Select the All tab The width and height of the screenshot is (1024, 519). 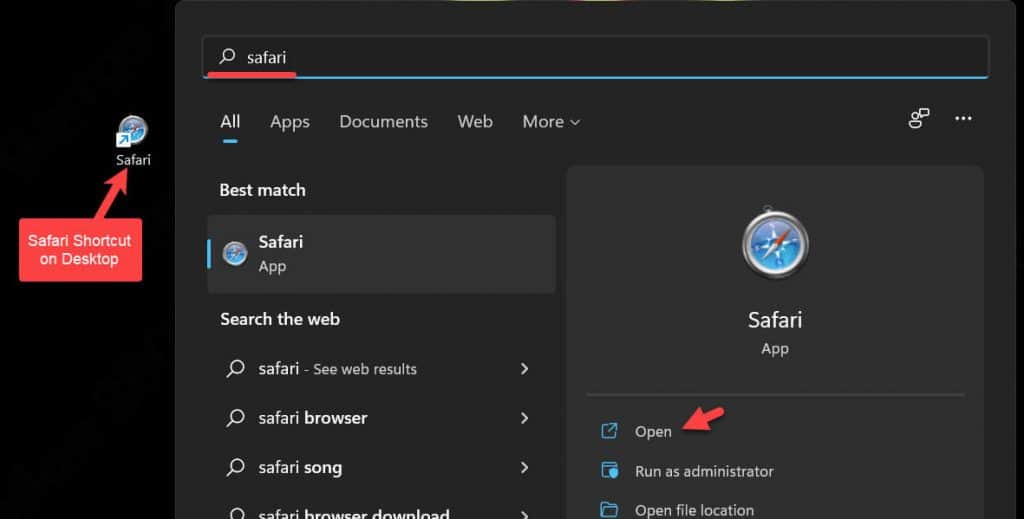230,122
